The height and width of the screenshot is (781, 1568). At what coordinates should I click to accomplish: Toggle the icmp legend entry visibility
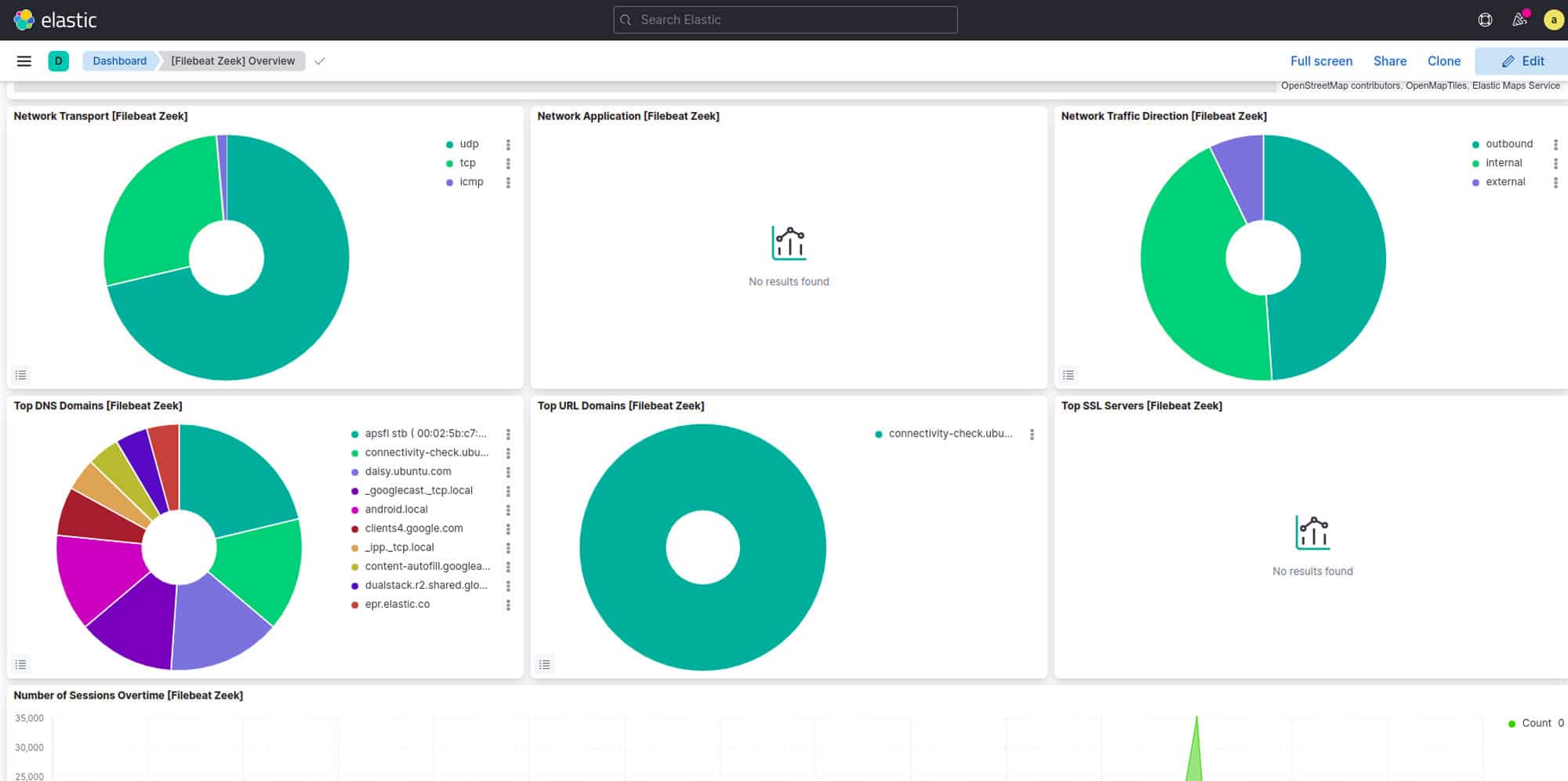(x=471, y=181)
